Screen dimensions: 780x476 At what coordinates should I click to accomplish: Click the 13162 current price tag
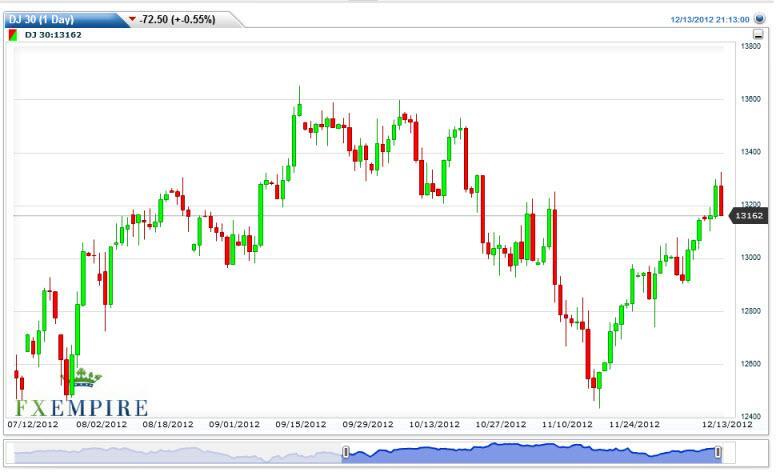(x=749, y=216)
